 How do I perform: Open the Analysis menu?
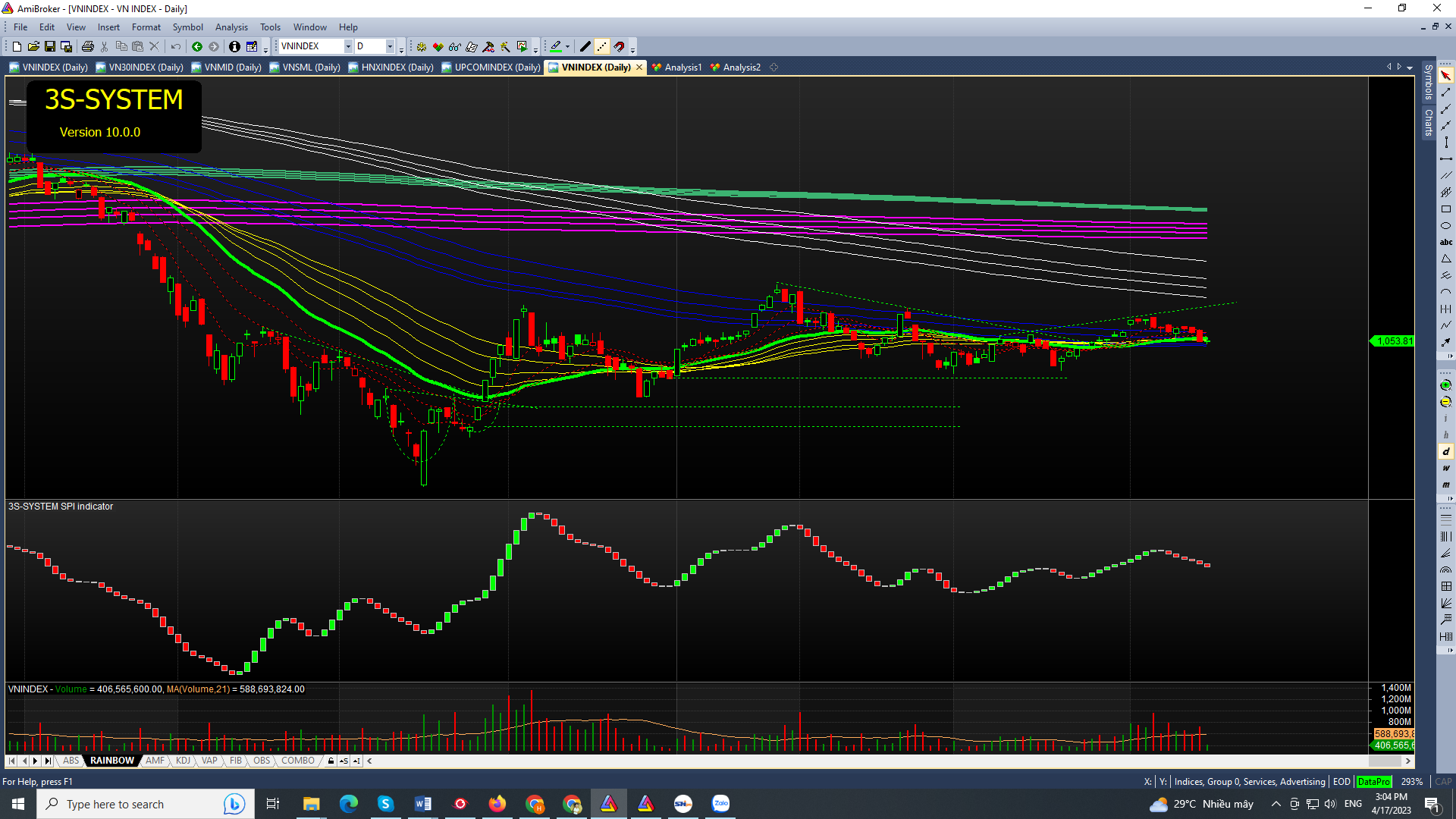click(x=231, y=27)
